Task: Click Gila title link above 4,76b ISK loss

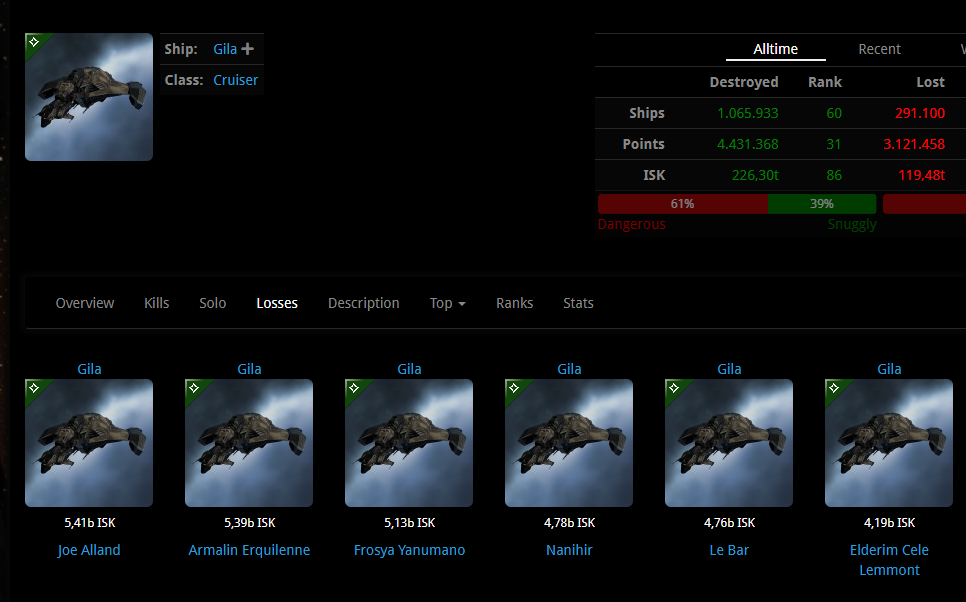Action: pos(729,369)
